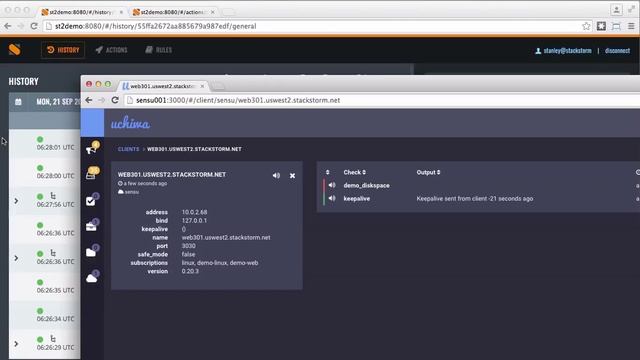Expand the 06:26:36 UTC workflow history entry
This screenshot has height=360, width=640.
[16, 258]
